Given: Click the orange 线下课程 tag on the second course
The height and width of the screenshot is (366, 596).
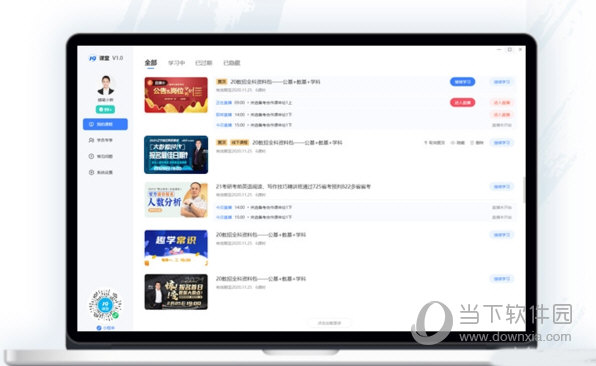Looking at the screenshot, I should click(239, 143).
